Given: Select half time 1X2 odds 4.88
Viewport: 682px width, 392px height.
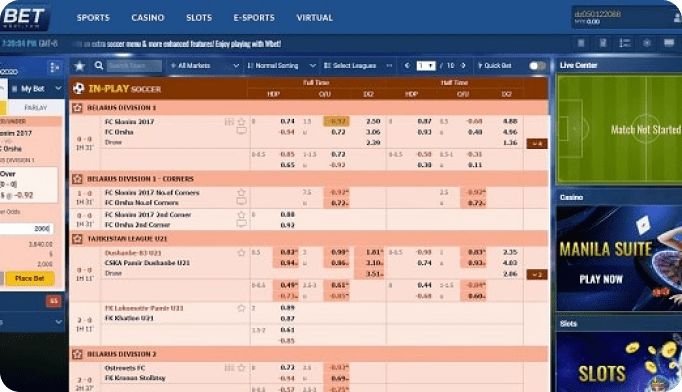Looking at the screenshot, I should click(x=510, y=121).
